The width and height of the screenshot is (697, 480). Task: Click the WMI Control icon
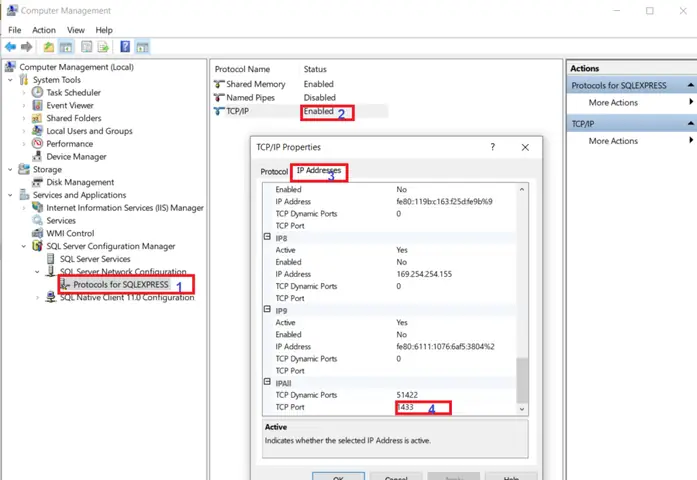[37, 233]
